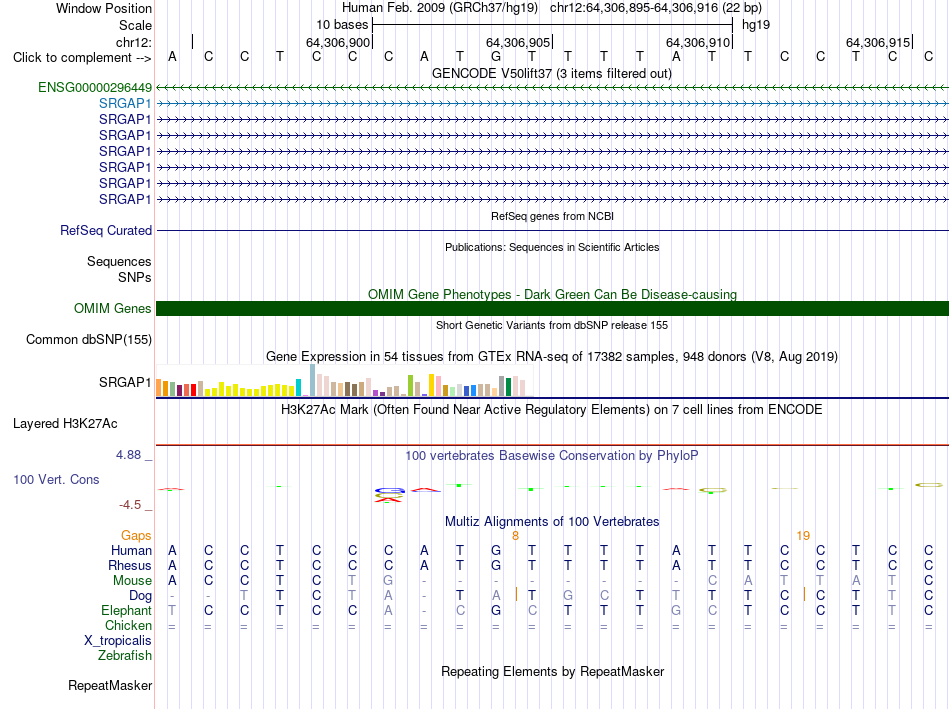
Task: Click the '100 vertebrates Basewise Conservation by PhyloP' title
Action: click(552, 456)
